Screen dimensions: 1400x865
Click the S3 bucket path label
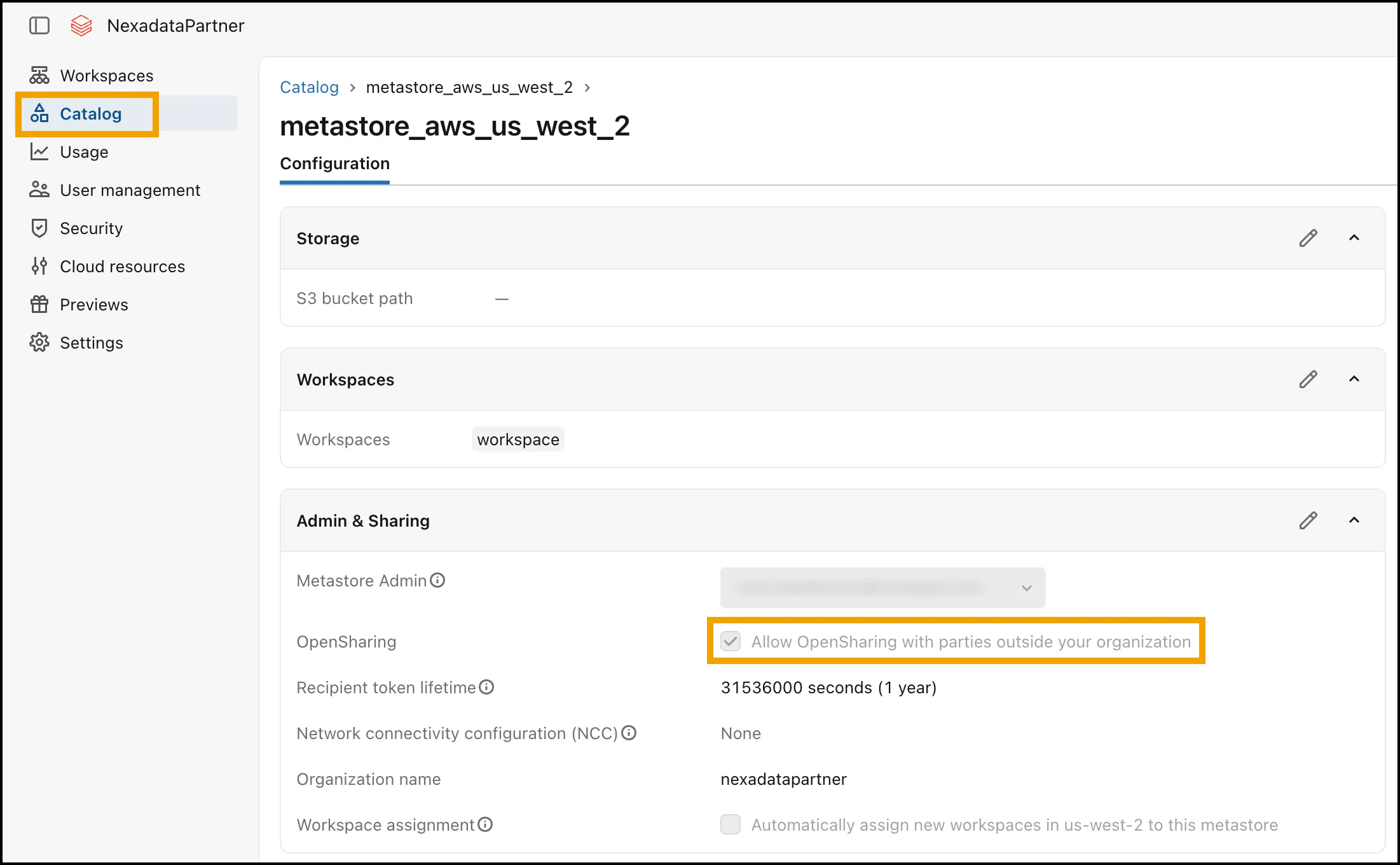pyautogui.click(x=355, y=298)
